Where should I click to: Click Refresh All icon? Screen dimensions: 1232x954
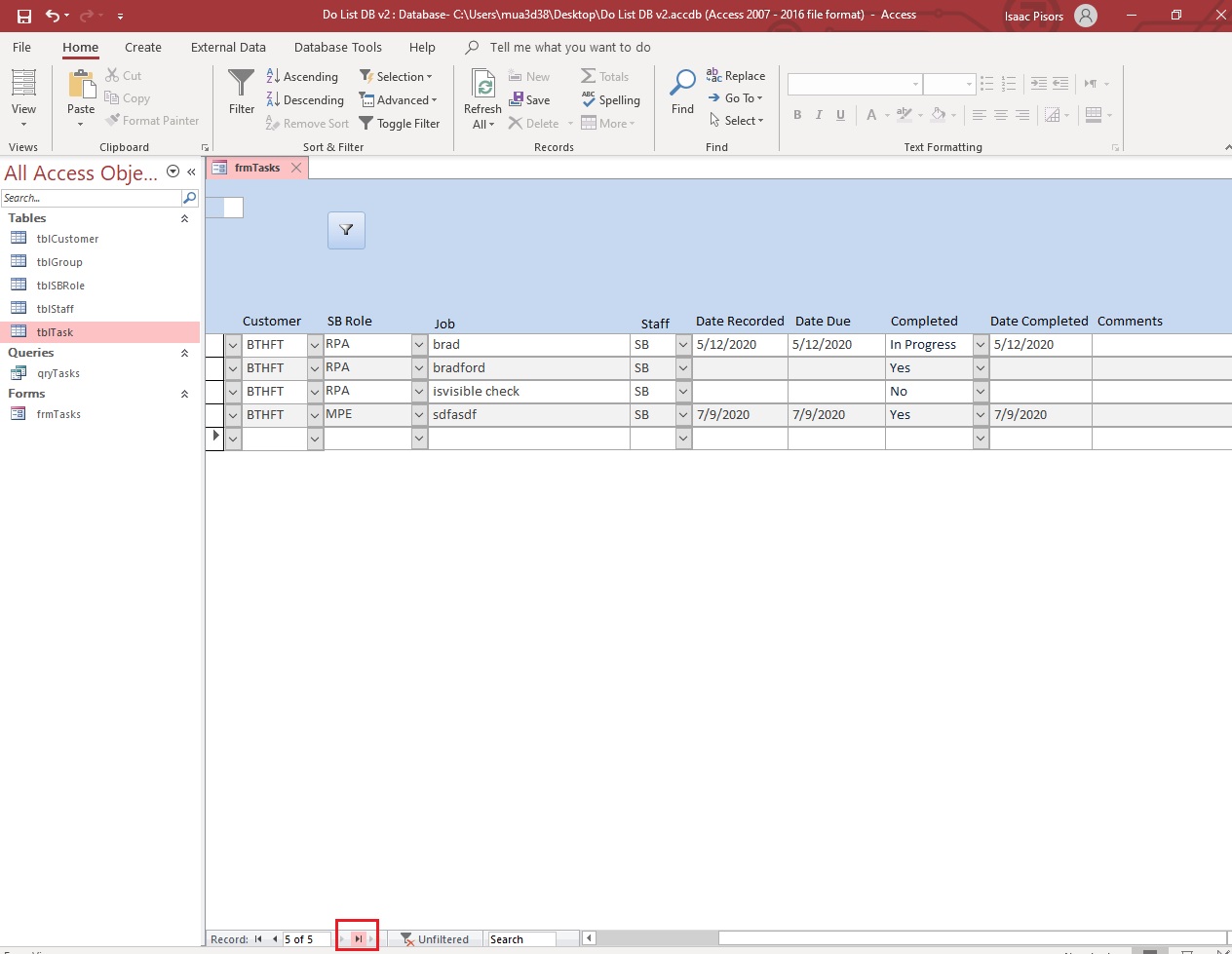click(482, 84)
